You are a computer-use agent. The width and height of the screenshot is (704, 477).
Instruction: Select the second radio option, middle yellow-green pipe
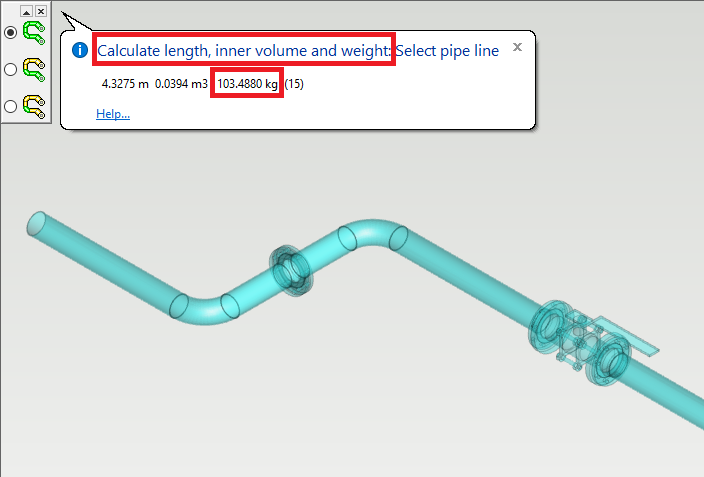pyautogui.click(x=10, y=69)
